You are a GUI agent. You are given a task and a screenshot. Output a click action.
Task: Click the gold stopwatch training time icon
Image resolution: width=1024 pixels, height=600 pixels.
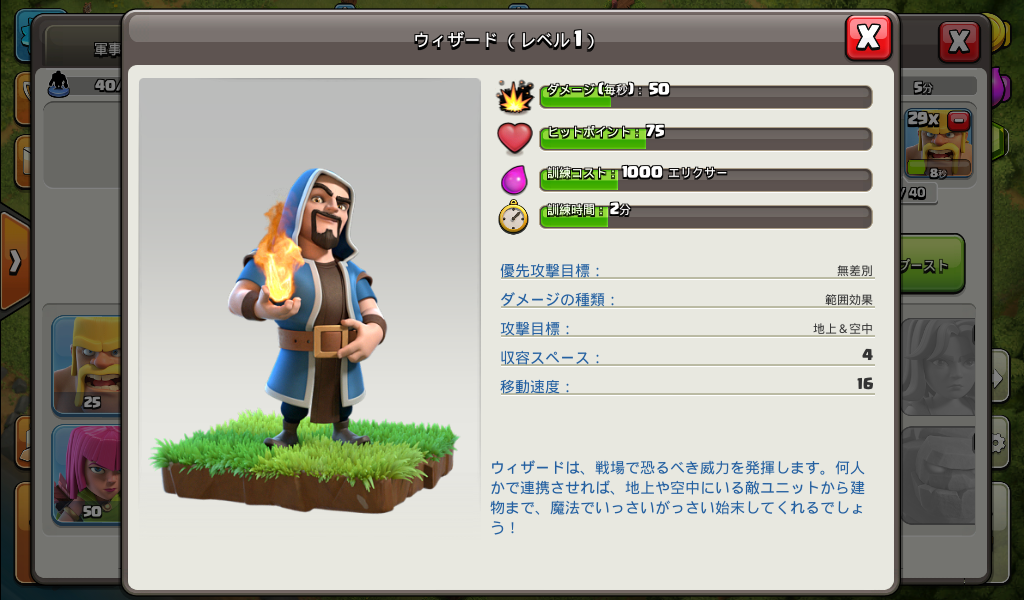click(x=513, y=217)
